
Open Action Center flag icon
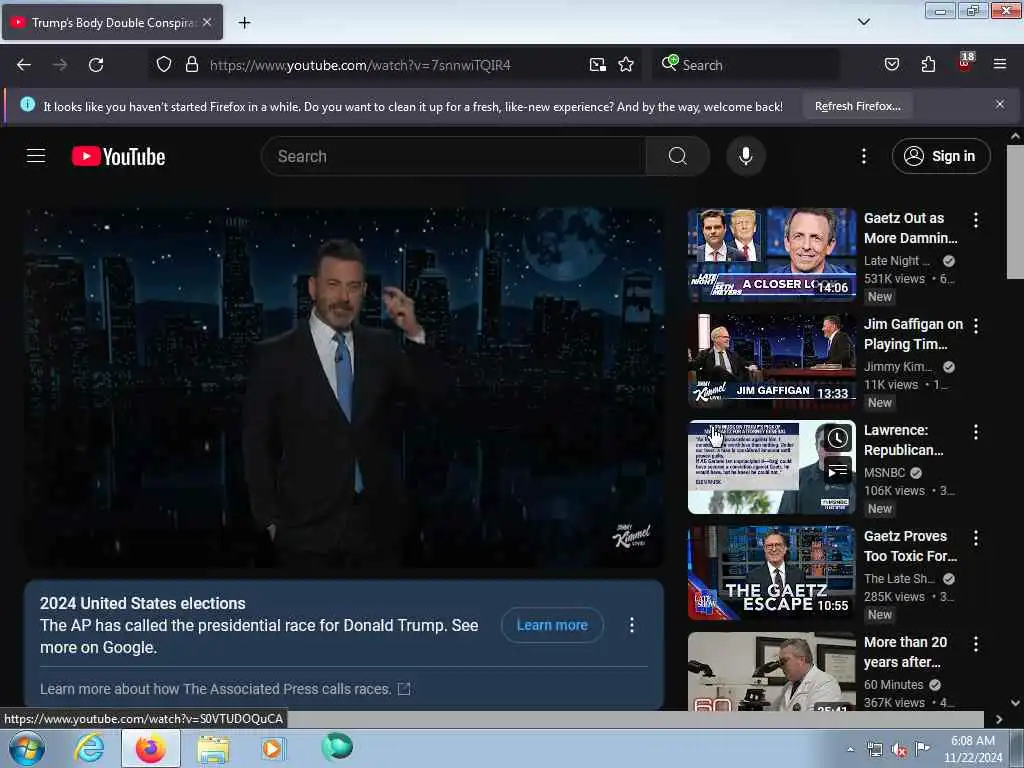pos(922,749)
